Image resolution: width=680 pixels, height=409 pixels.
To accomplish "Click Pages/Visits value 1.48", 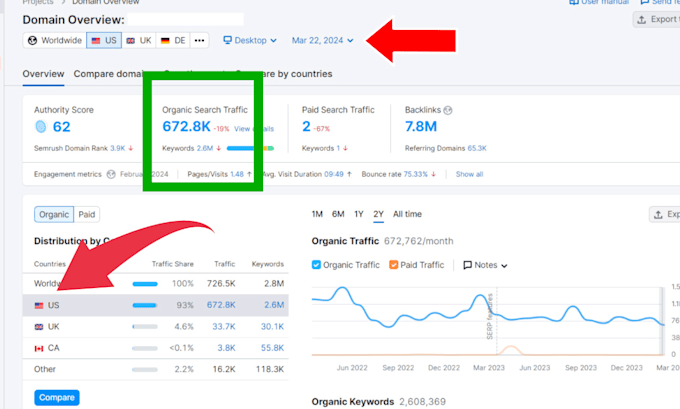I will [x=237, y=174].
